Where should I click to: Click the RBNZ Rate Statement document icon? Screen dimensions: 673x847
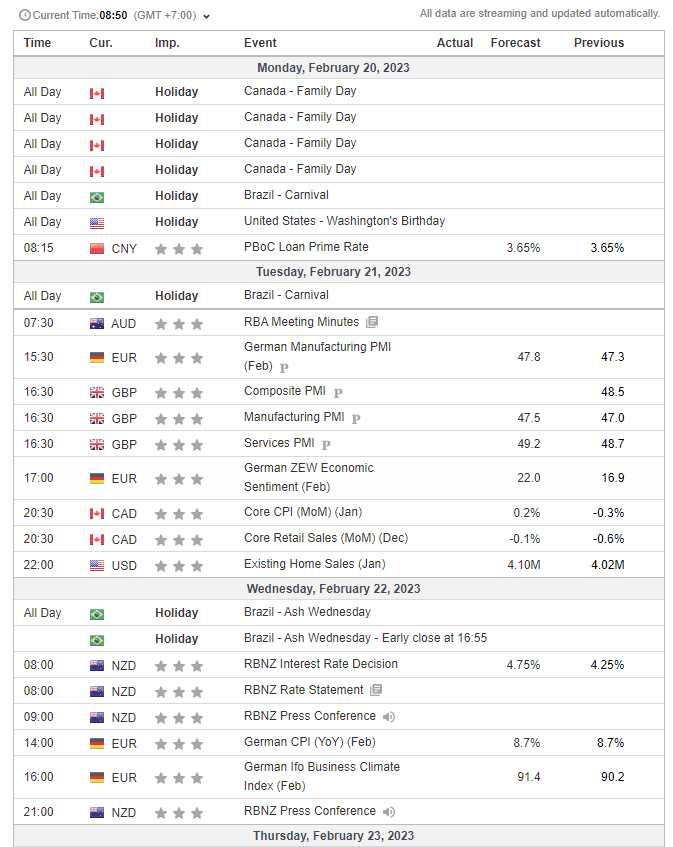coord(376,690)
